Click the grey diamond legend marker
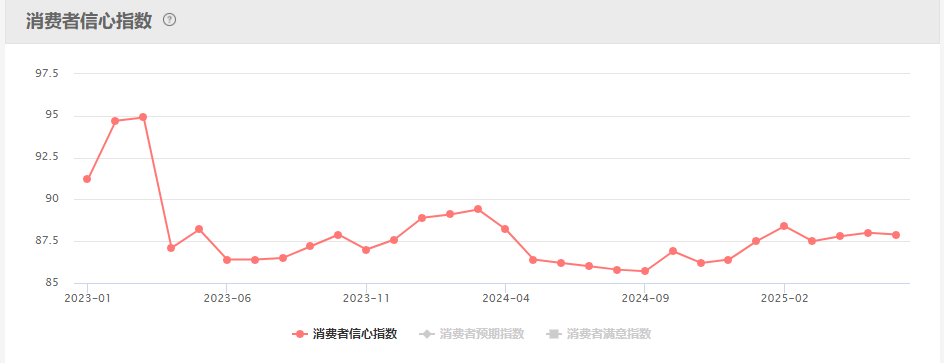This screenshot has width=944, height=363. (427, 334)
